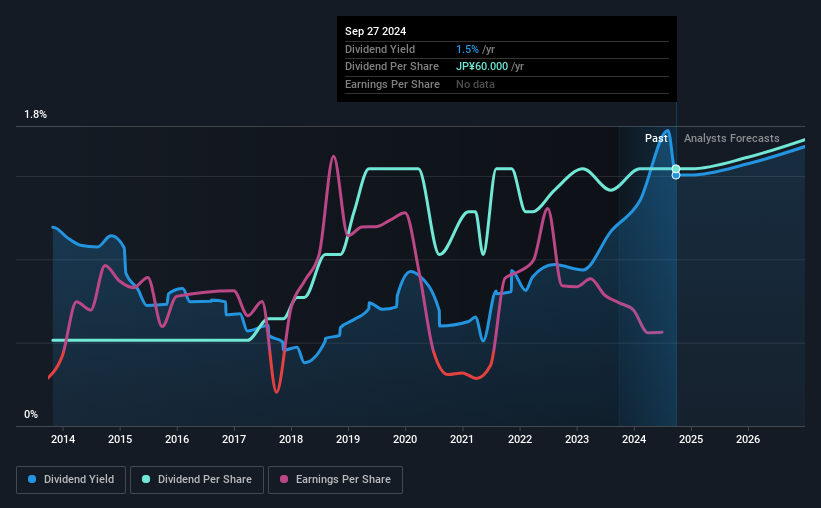Click the 1.5% dividend yield value
The image size is (821, 508).
click(x=467, y=49)
